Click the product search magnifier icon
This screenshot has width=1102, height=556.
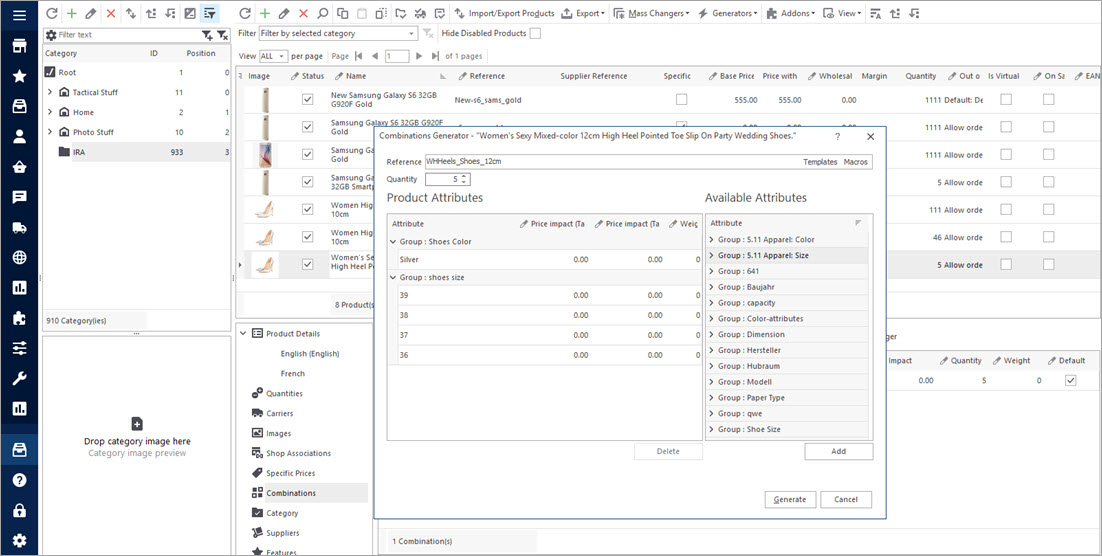[322, 14]
